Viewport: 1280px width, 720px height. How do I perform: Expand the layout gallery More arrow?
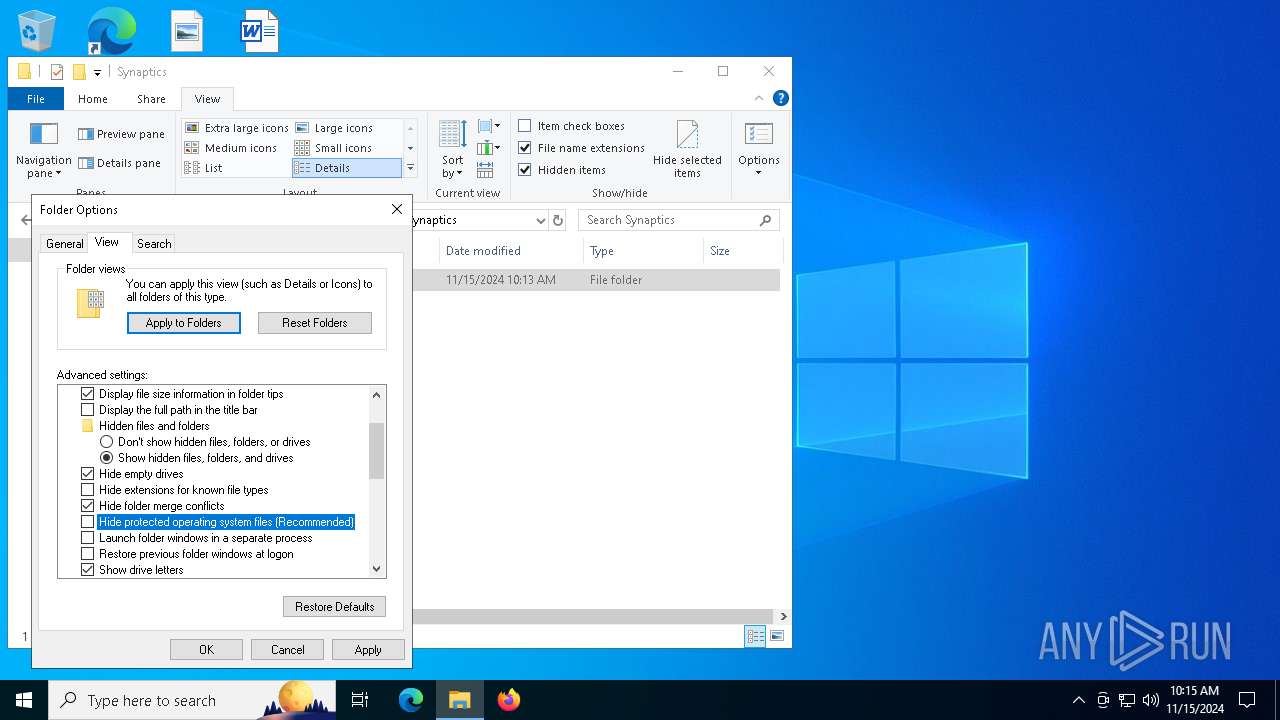pyautogui.click(x=410, y=168)
